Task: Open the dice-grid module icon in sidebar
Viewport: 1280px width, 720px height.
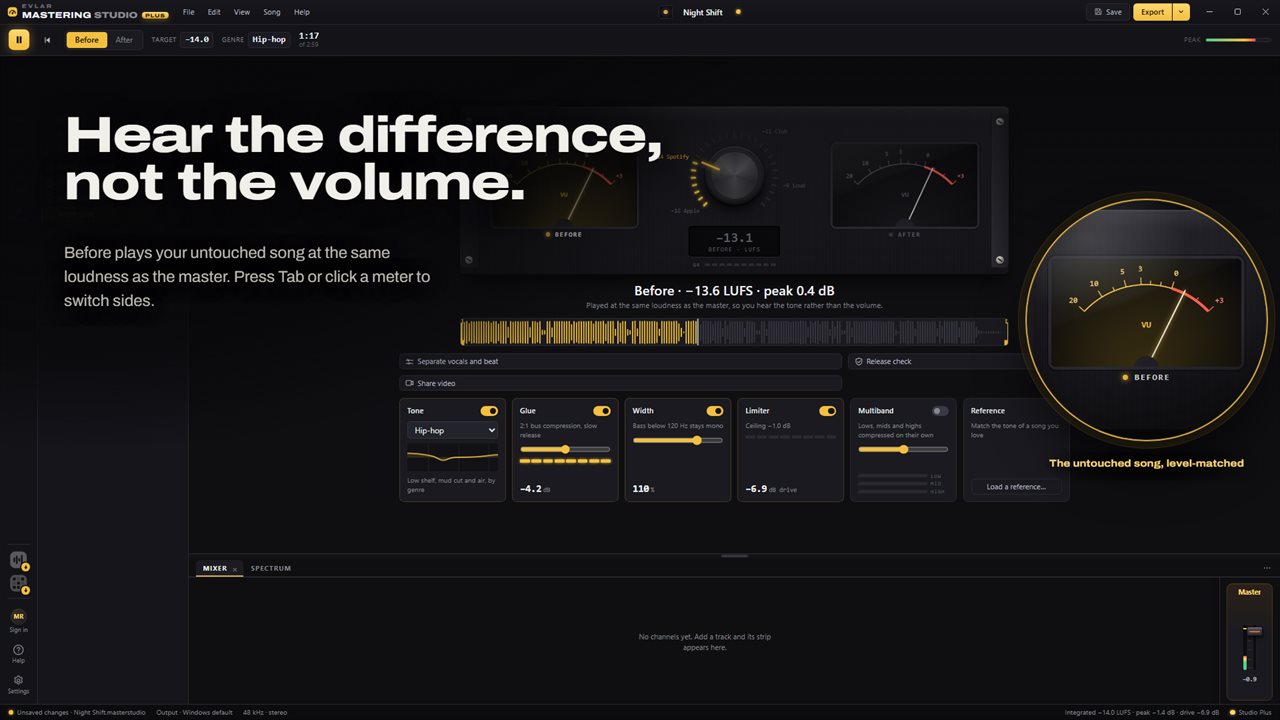Action: pos(18,584)
